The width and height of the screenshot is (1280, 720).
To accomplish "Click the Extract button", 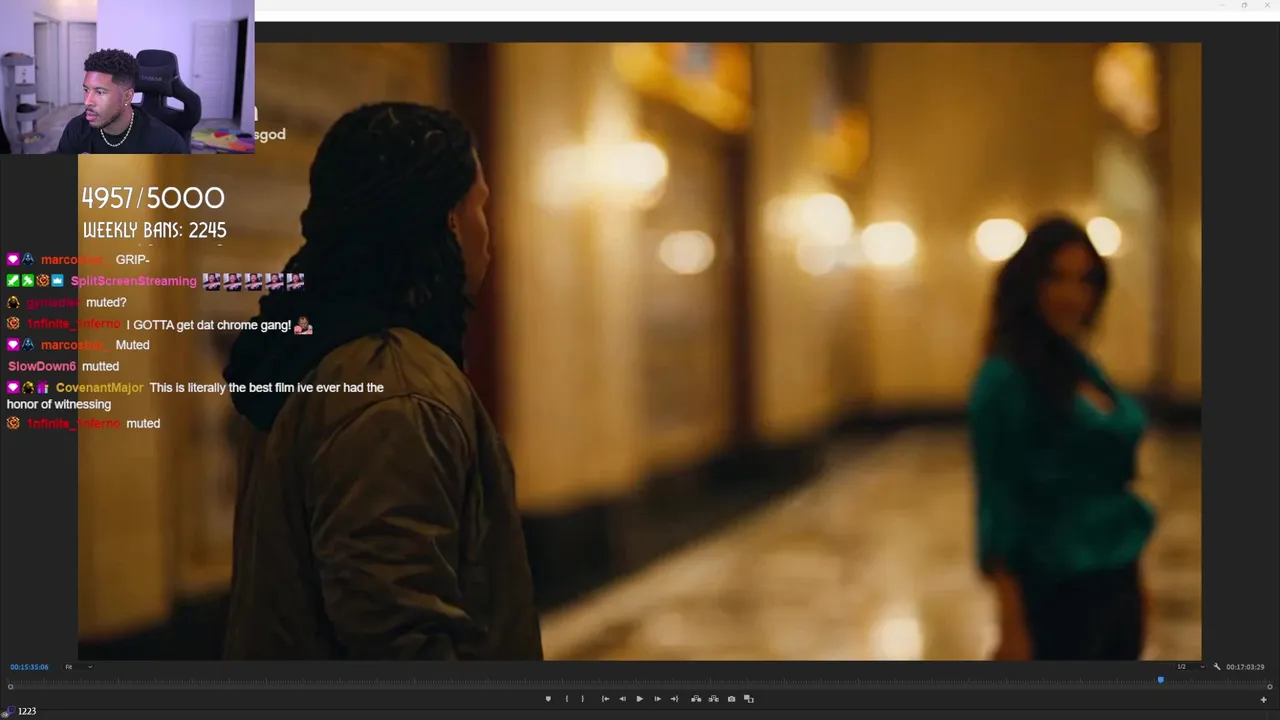I will tap(714, 699).
